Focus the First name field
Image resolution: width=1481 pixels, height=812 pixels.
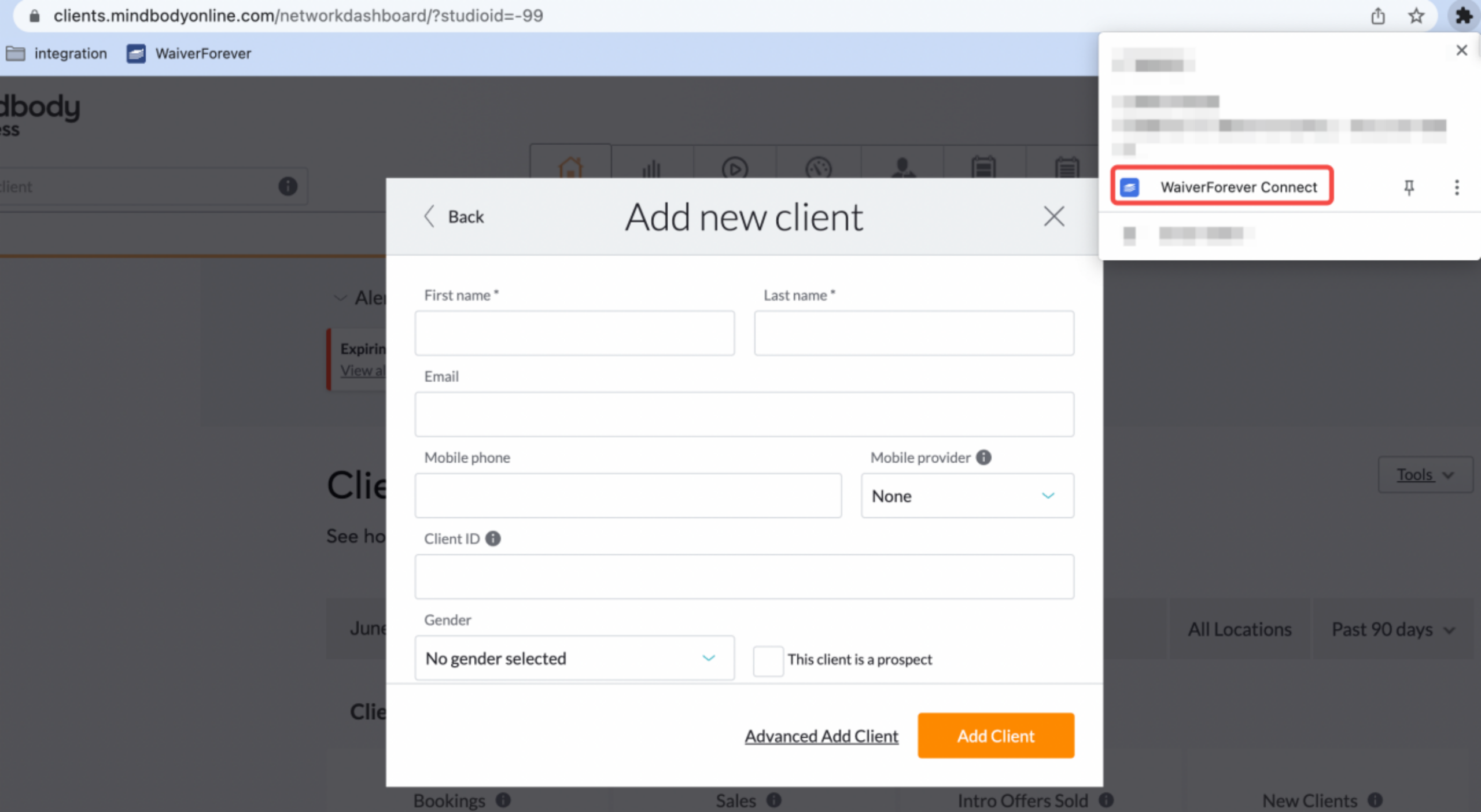[574, 333]
